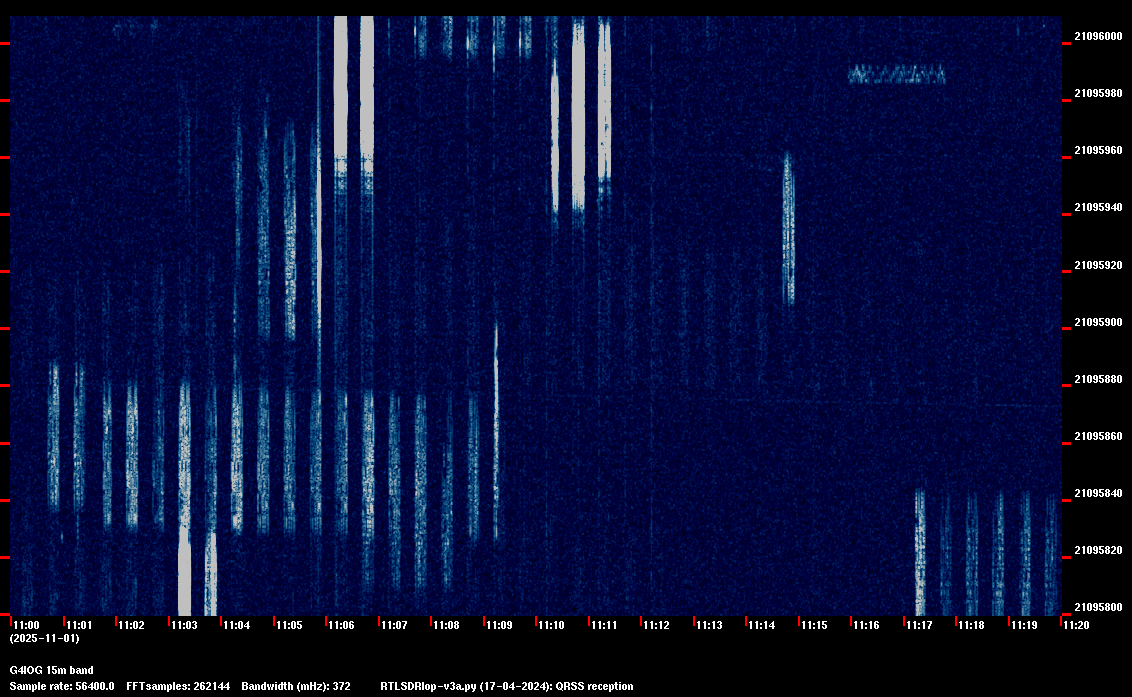Click the 11:07 time axis label

[394, 625]
